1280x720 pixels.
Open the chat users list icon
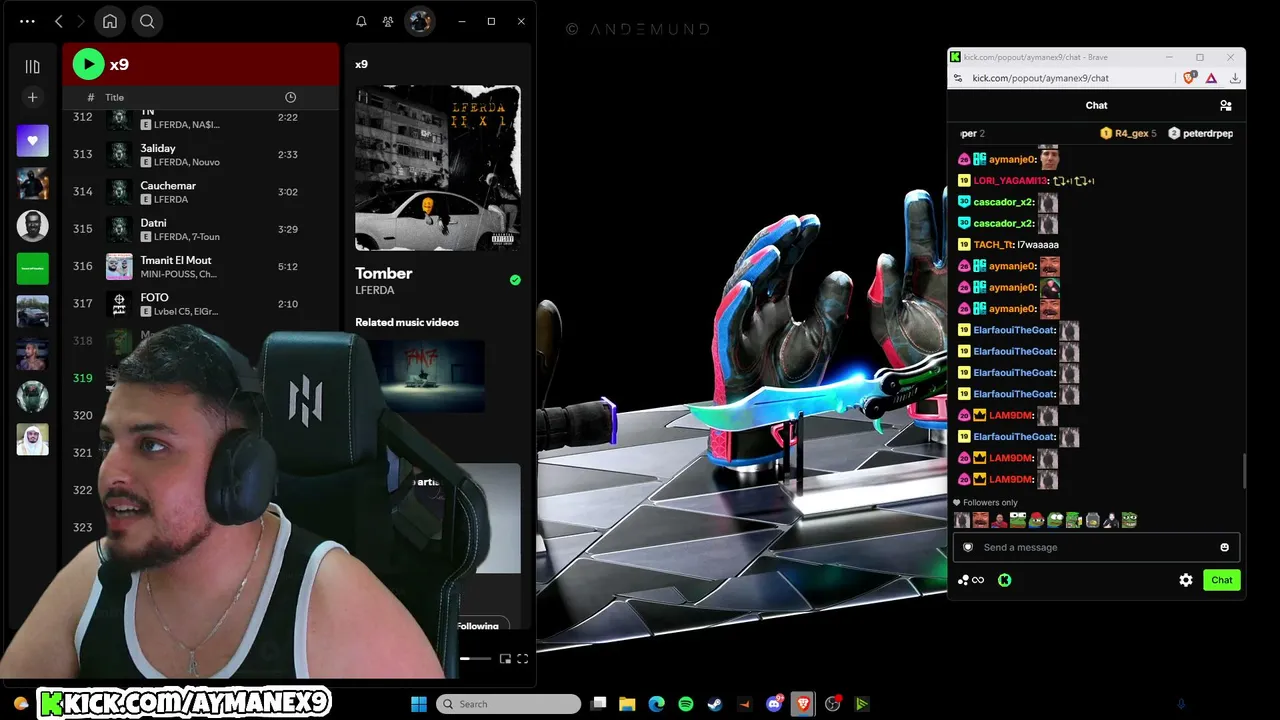coord(1226,105)
